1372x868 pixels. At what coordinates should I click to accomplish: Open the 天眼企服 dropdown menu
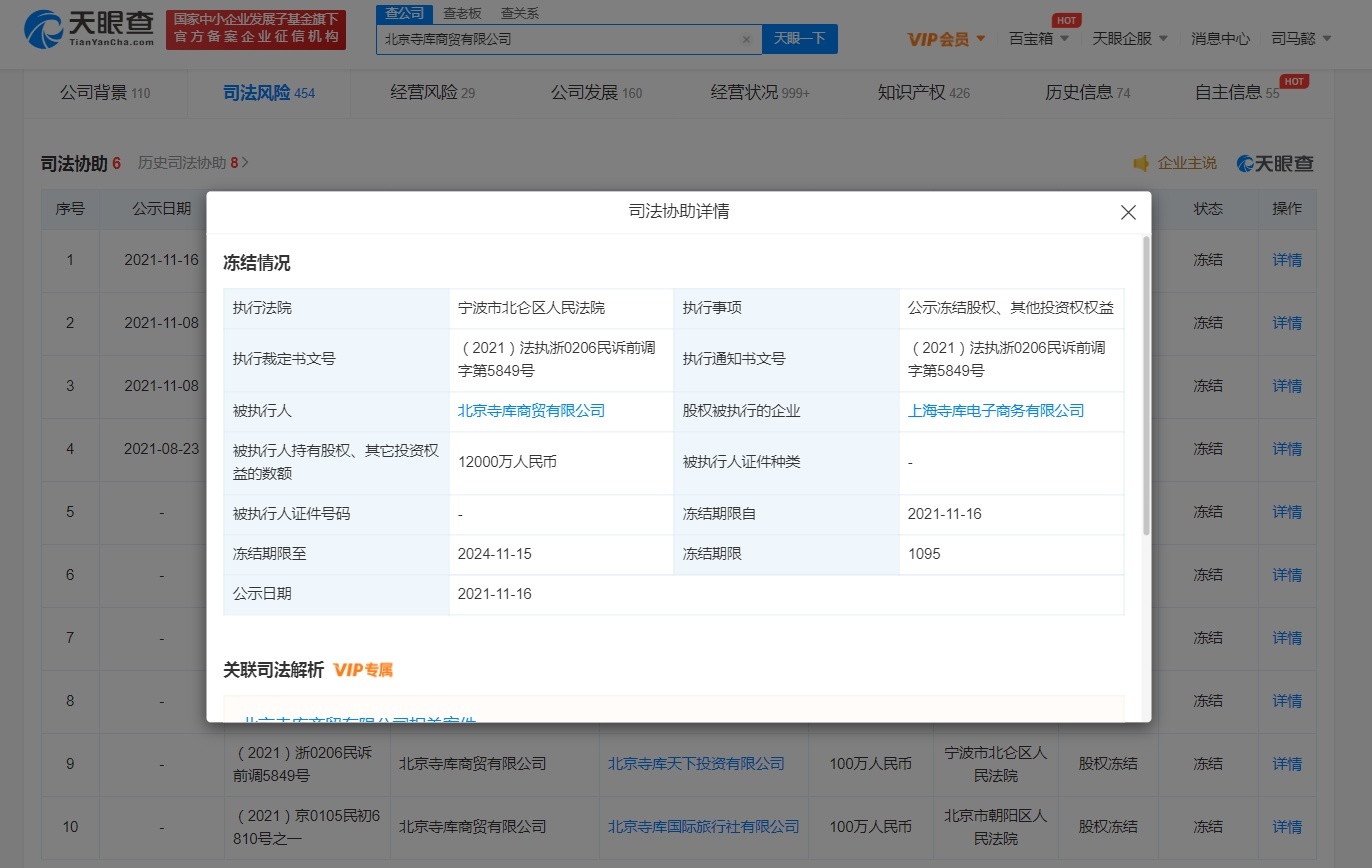[1130, 38]
